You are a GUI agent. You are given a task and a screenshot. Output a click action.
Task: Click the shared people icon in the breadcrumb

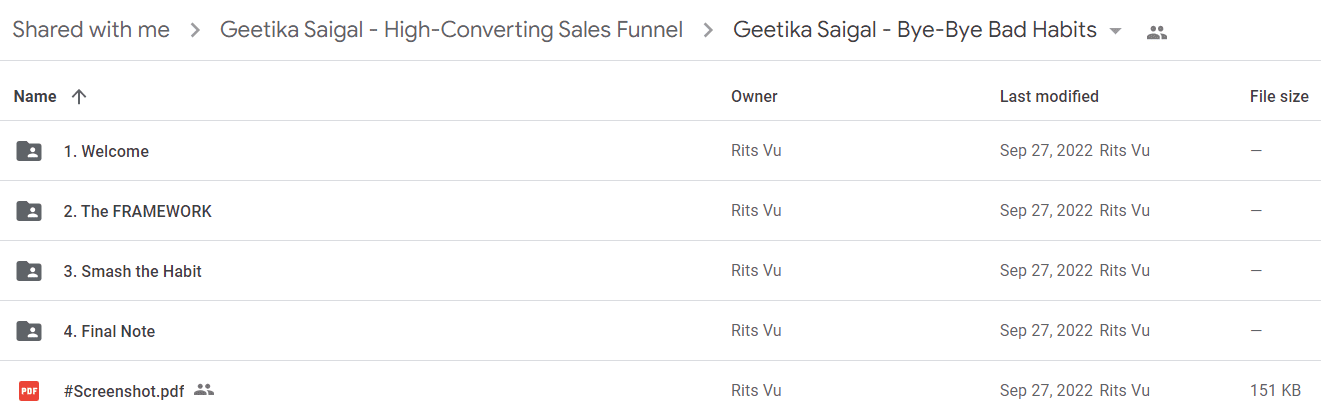1157,32
